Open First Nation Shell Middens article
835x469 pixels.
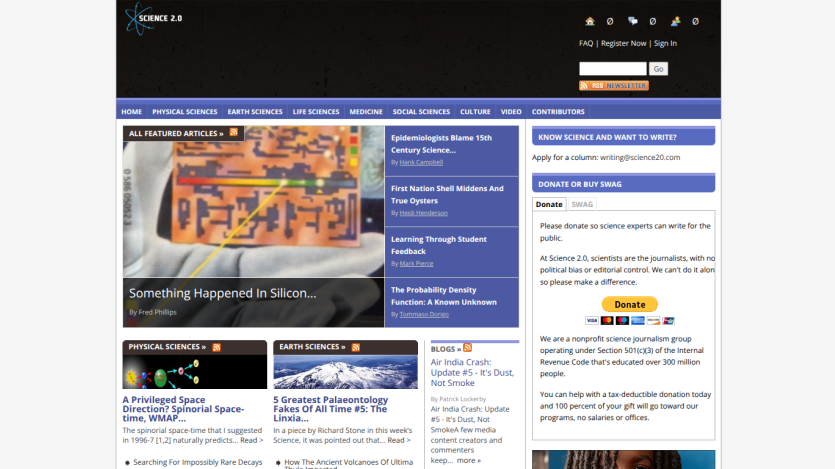(x=447, y=194)
